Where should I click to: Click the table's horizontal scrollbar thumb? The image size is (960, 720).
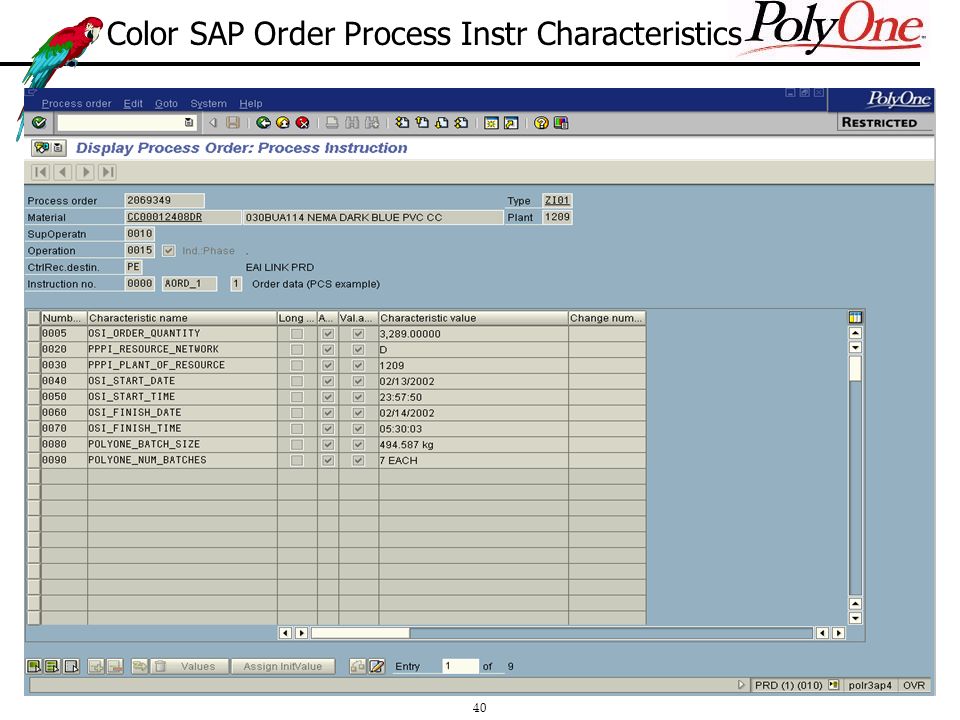(x=360, y=633)
